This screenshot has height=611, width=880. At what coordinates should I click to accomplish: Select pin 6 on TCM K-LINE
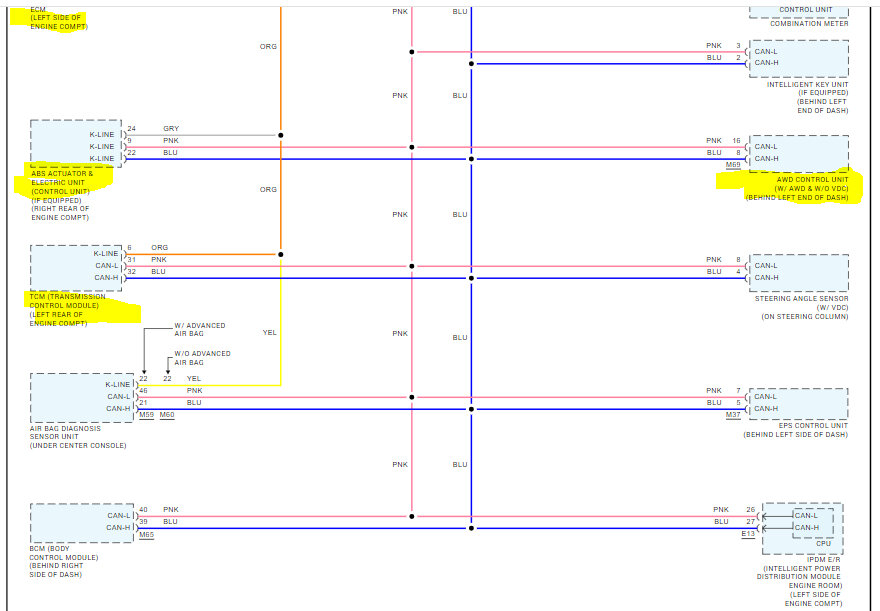point(130,247)
